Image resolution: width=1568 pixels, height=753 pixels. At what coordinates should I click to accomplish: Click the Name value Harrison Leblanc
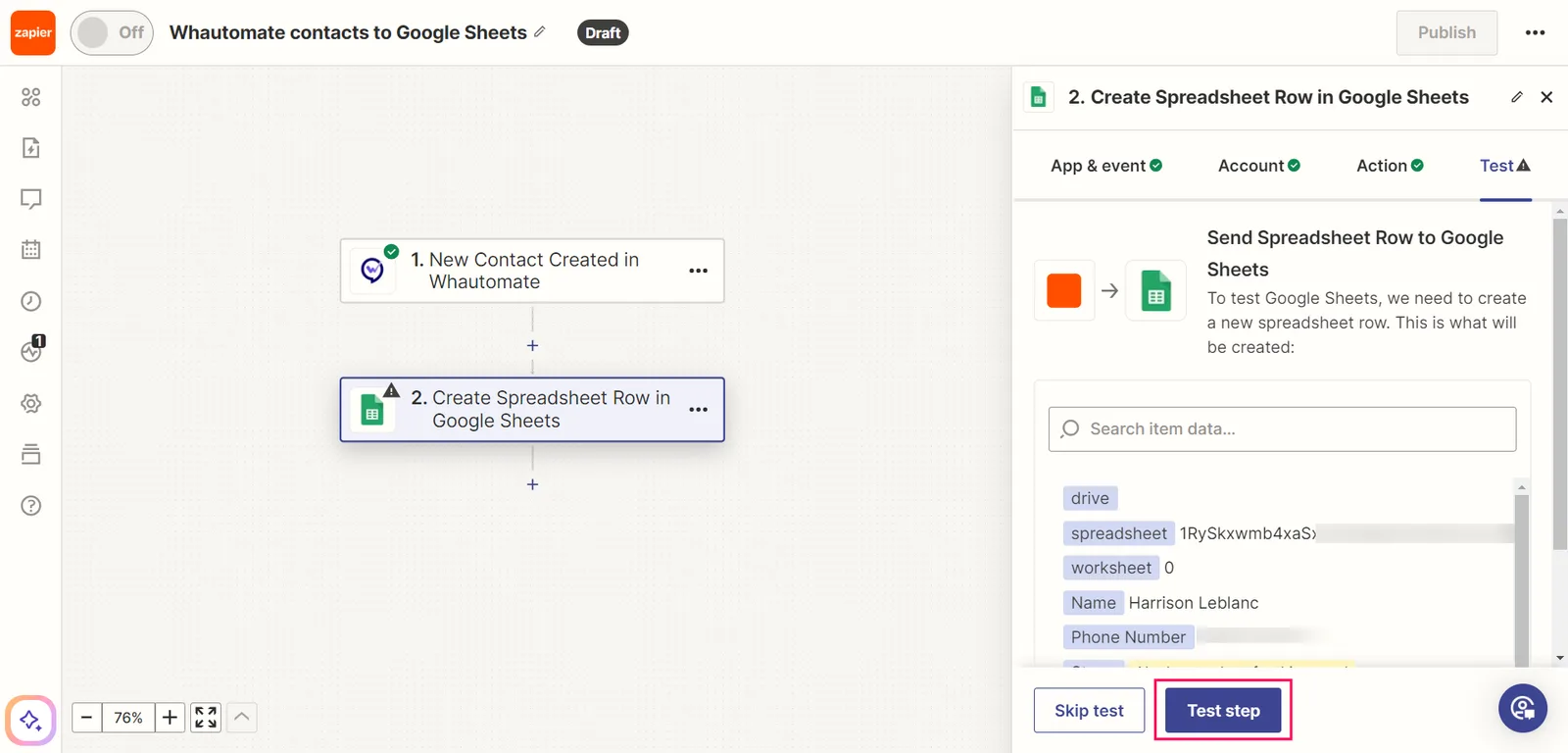point(1194,603)
